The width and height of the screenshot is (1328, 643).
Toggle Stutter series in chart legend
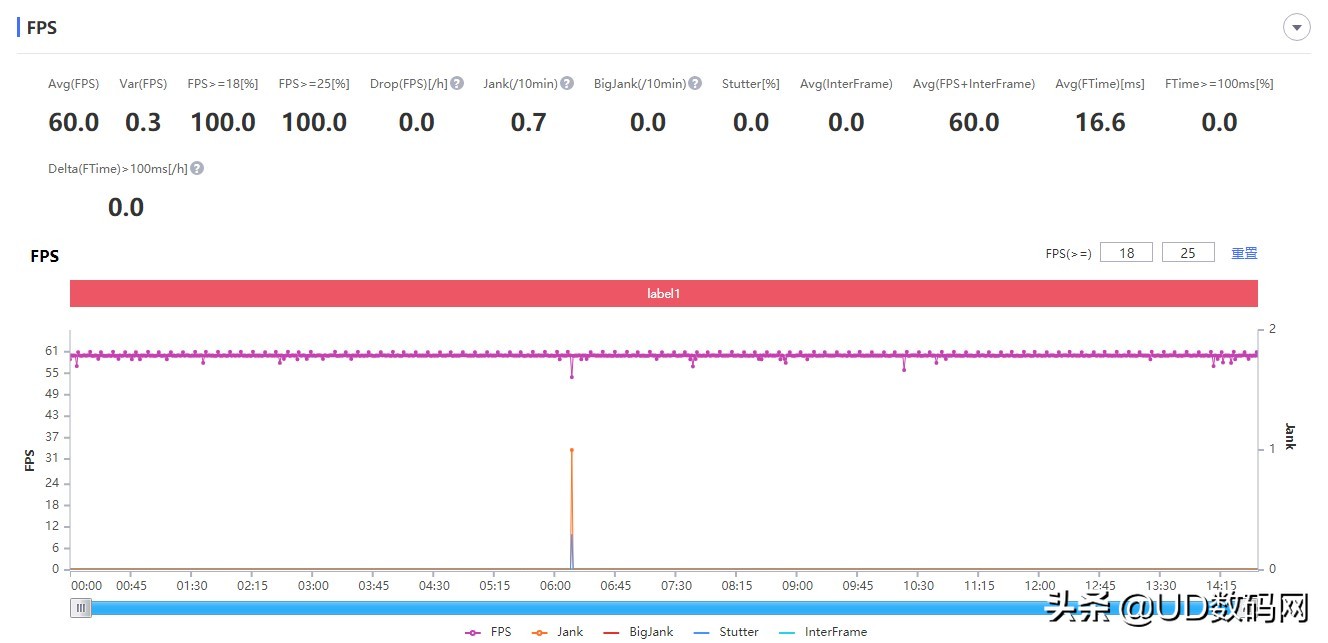pyautogui.click(x=726, y=632)
